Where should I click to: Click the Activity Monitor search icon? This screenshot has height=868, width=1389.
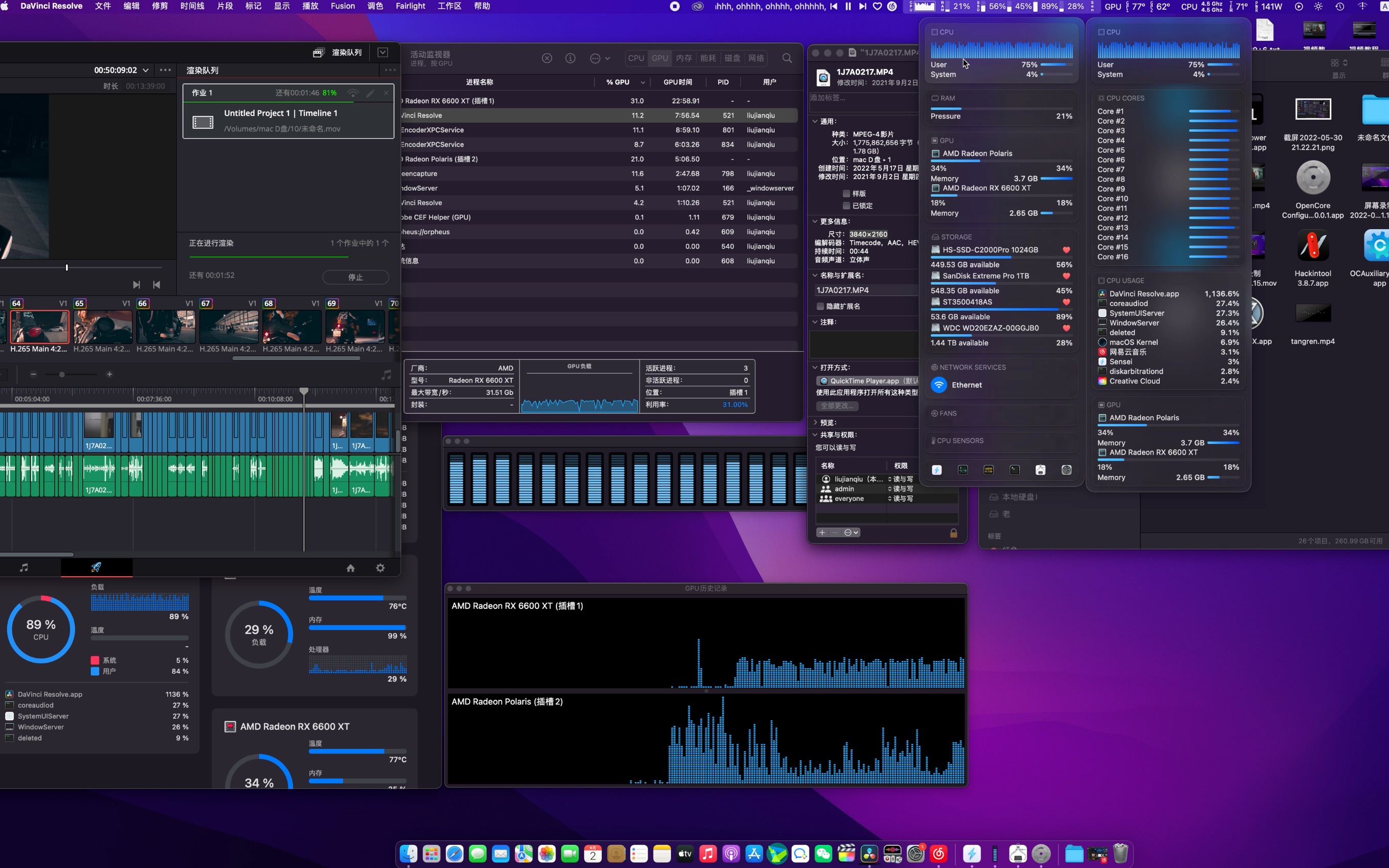click(787, 58)
